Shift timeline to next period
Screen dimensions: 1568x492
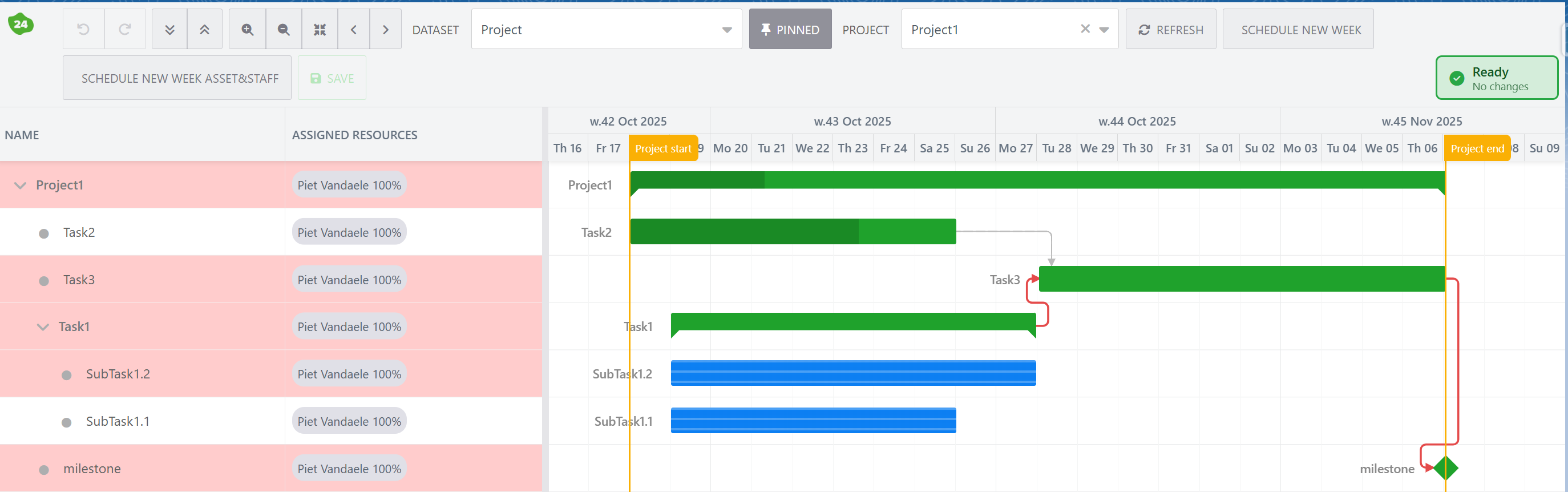coord(385,29)
